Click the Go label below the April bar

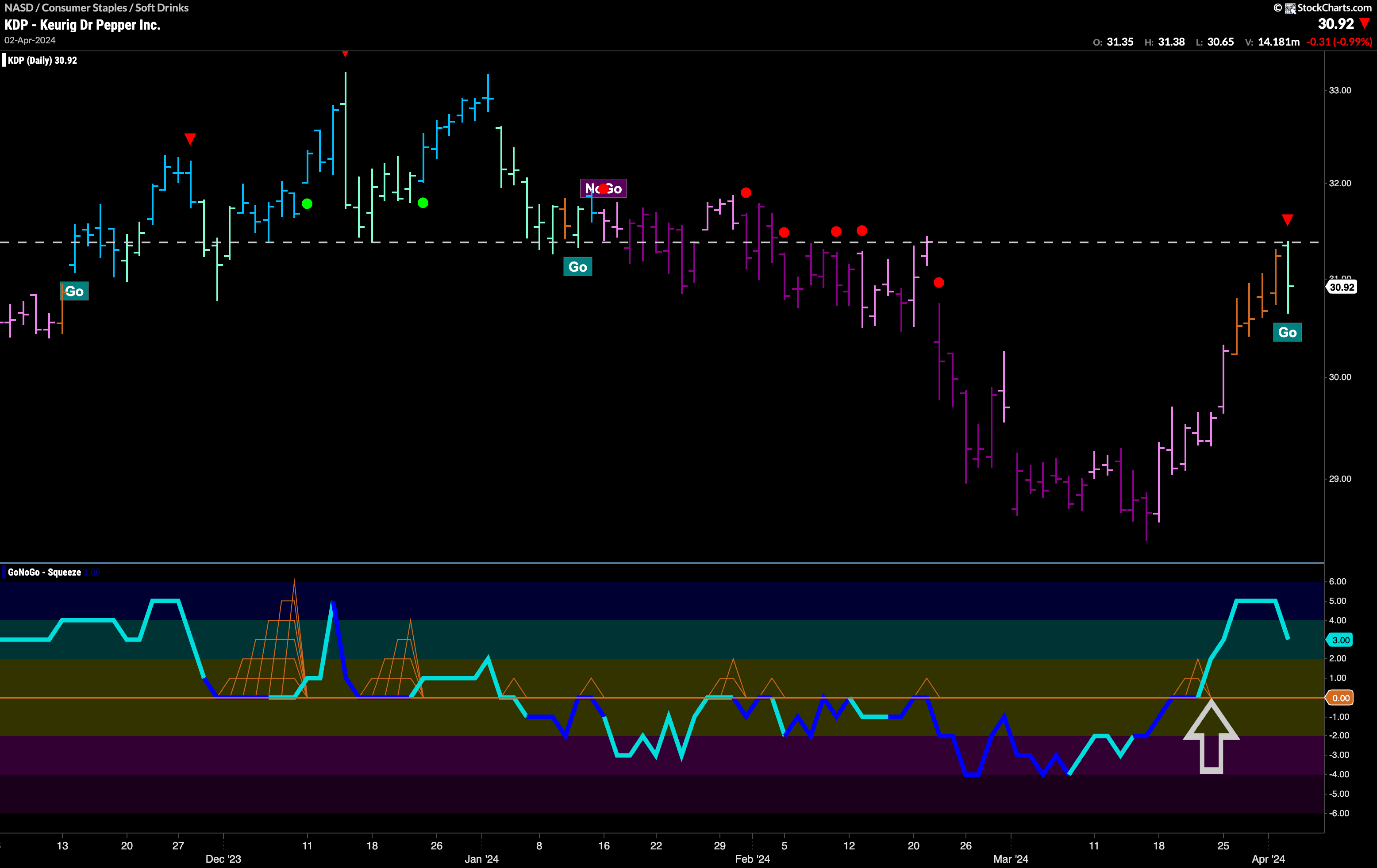point(1287,332)
